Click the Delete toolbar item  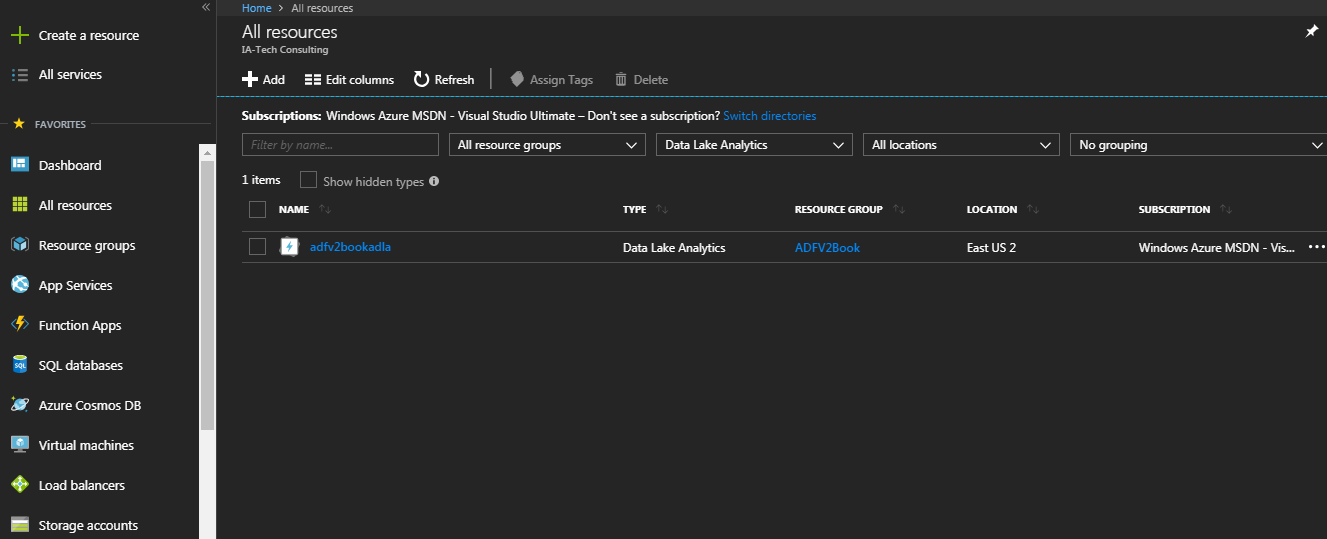coord(641,80)
